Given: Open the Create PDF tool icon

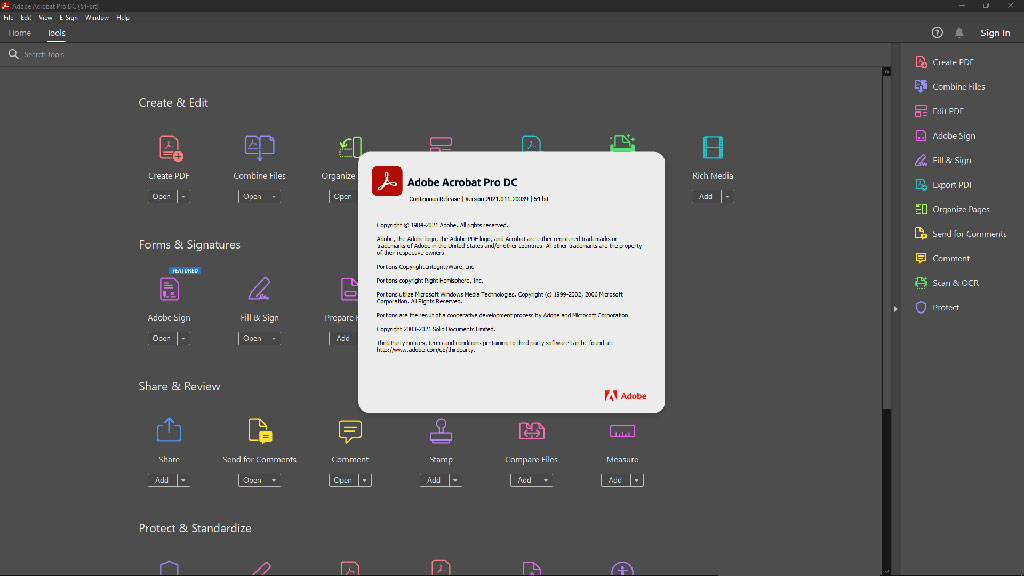Looking at the screenshot, I should coord(170,148).
